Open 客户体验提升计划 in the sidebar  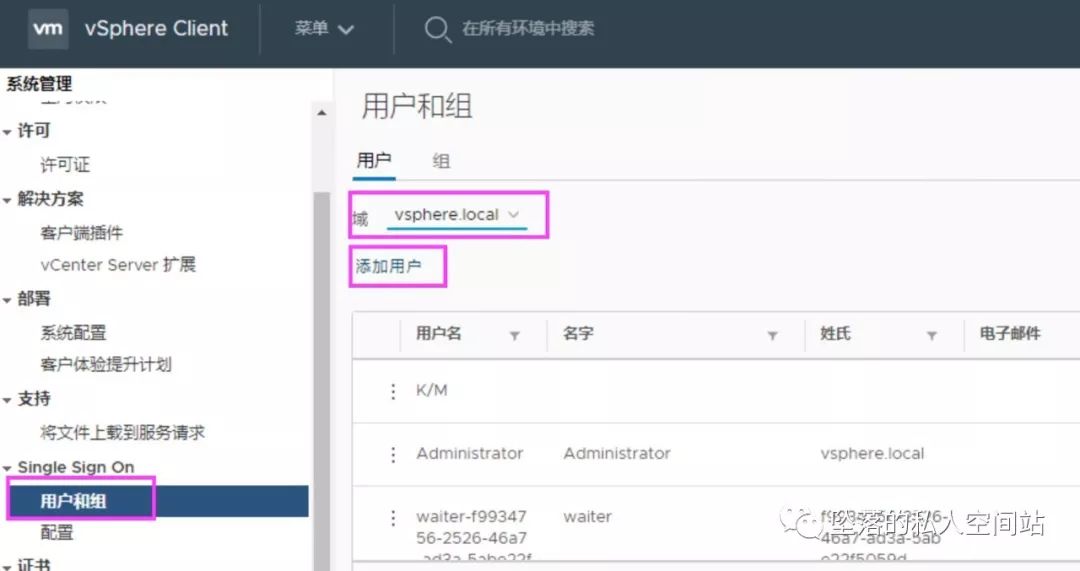105,364
